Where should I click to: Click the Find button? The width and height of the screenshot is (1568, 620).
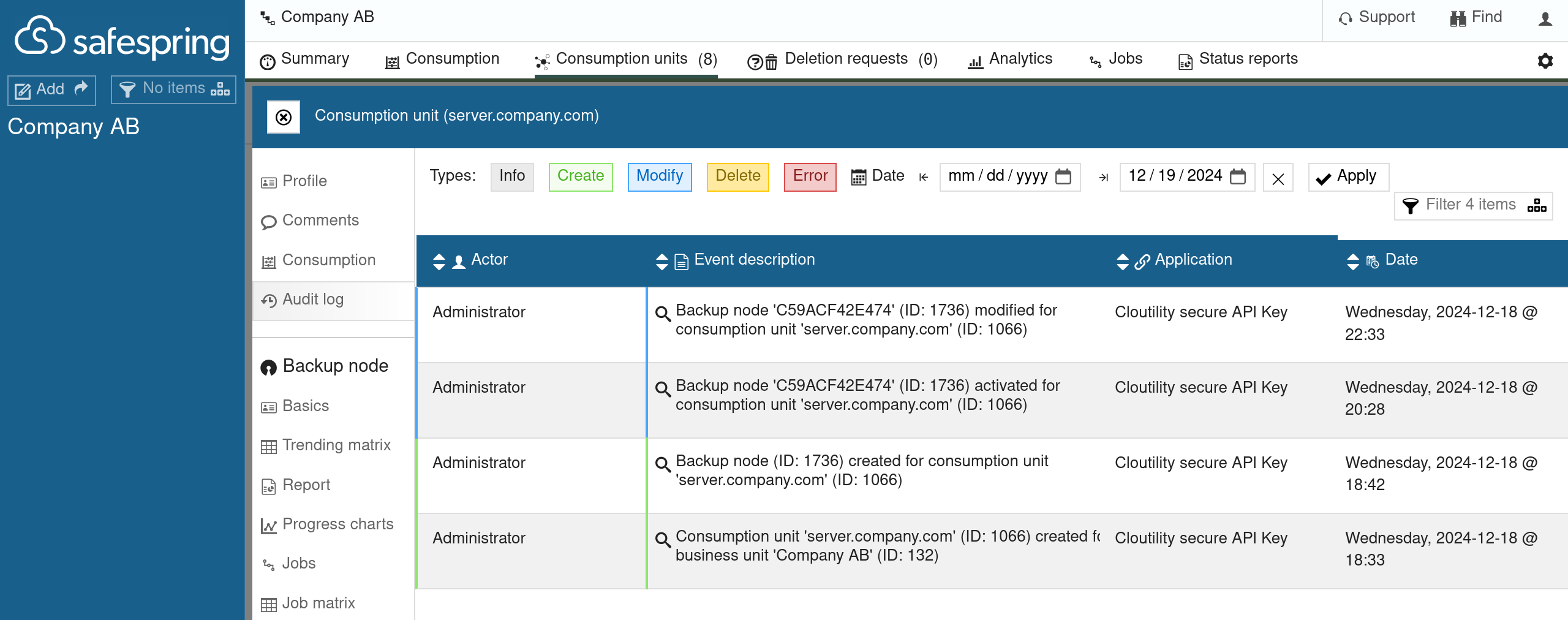pos(1476,18)
